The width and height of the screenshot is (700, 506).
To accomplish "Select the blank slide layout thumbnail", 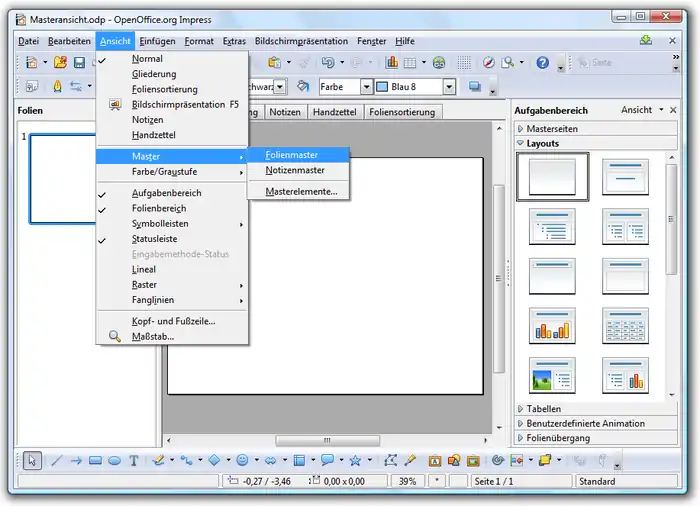I will [x=552, y=177].
